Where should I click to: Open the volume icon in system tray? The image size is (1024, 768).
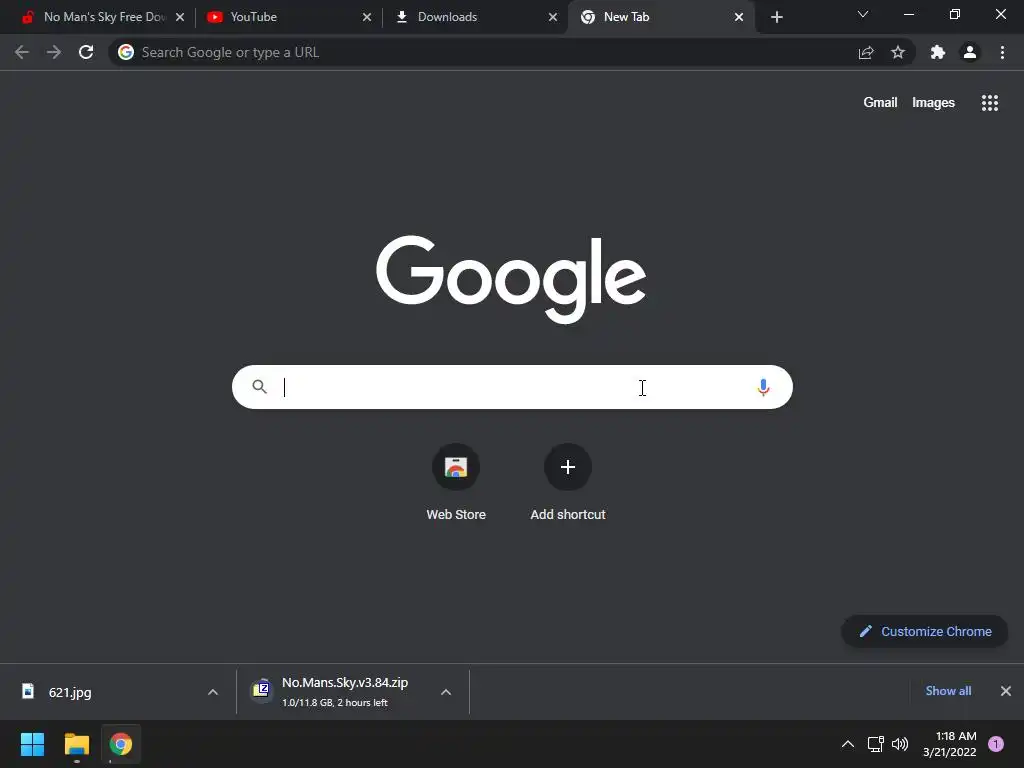pos(900,744)
